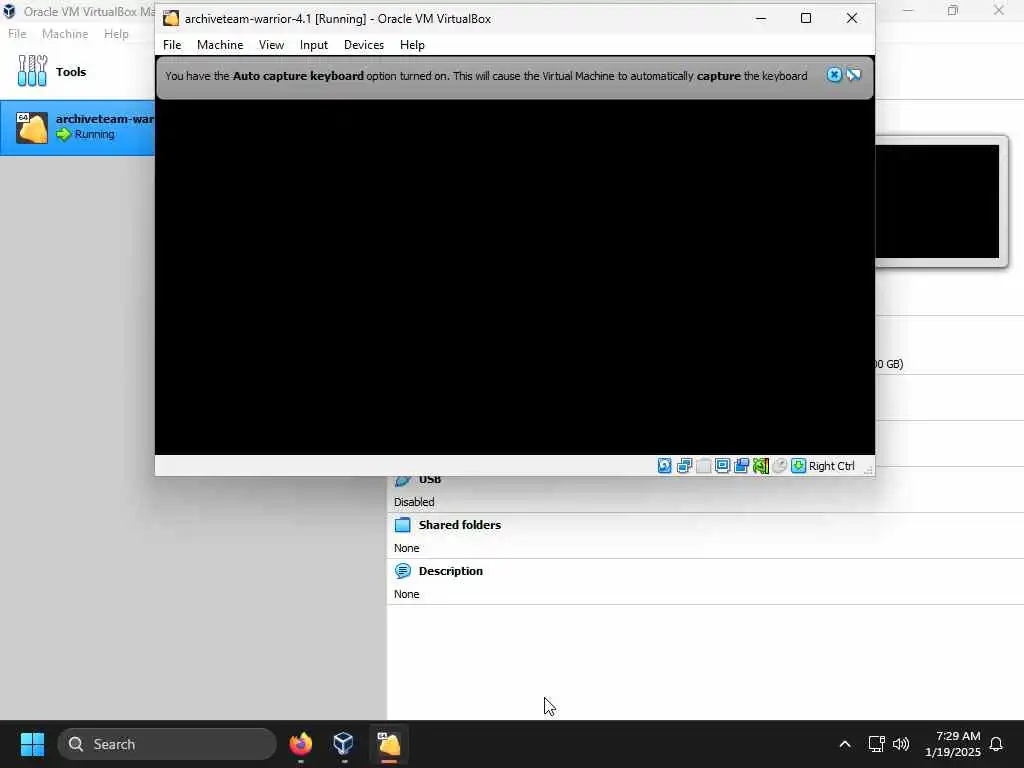The image size is (1024, 768).
Task: Suppress future keyboard capture messages icon
Action: click(x=854, y=74)
